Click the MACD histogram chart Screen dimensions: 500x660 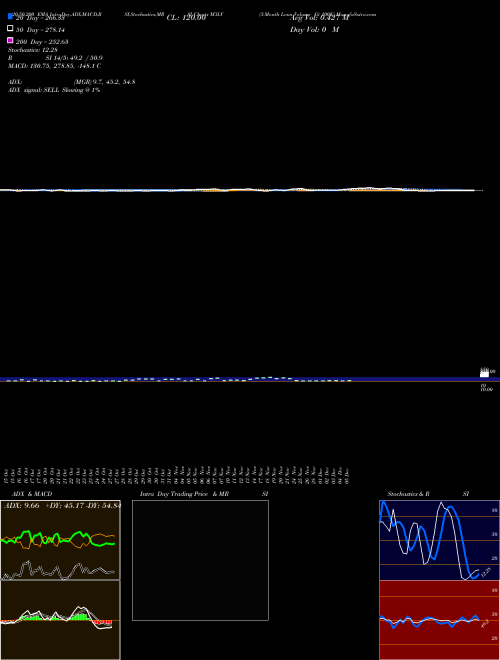[x=60, y=620]
